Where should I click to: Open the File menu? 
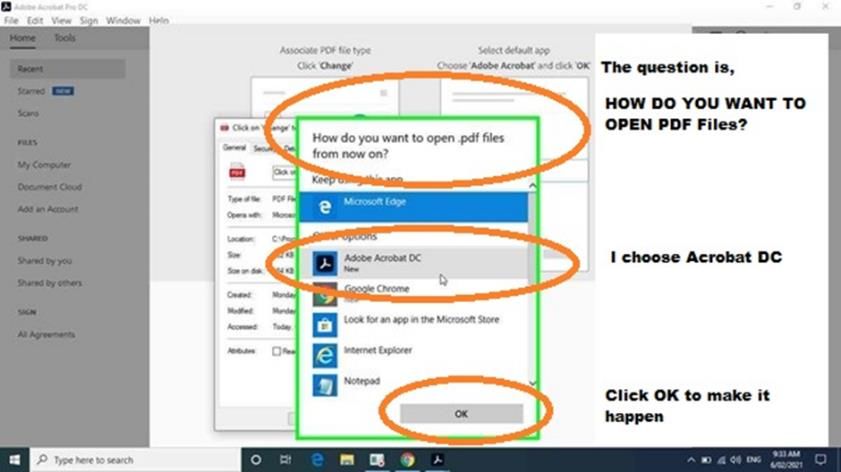(x=11, y=20)
